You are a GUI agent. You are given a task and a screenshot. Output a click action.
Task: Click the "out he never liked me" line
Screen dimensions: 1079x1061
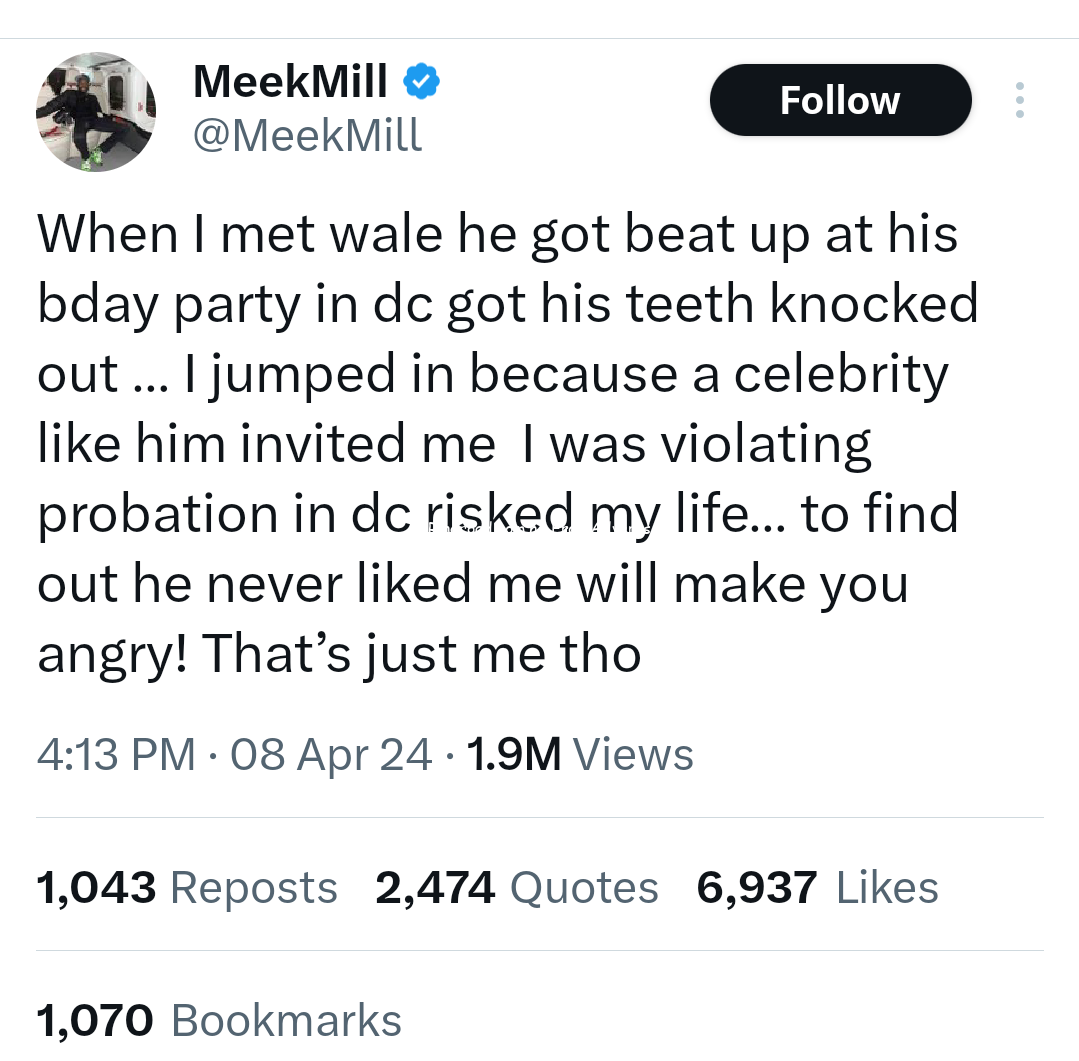(x=472, y=585)
